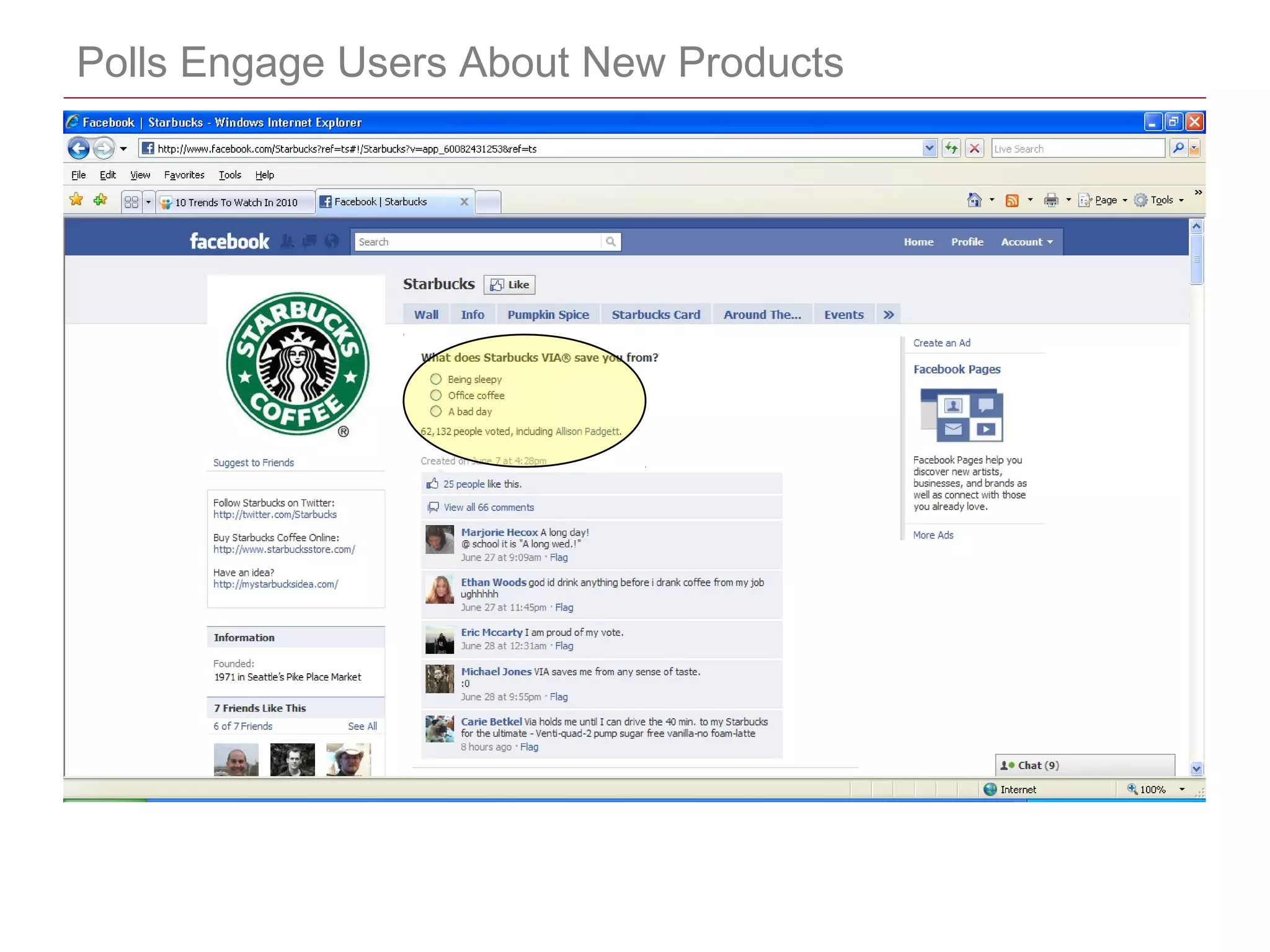The height and width of the screenshot is (952, 1270).
Task: Click the Refresh page icon
Action: tap(951, 149)
